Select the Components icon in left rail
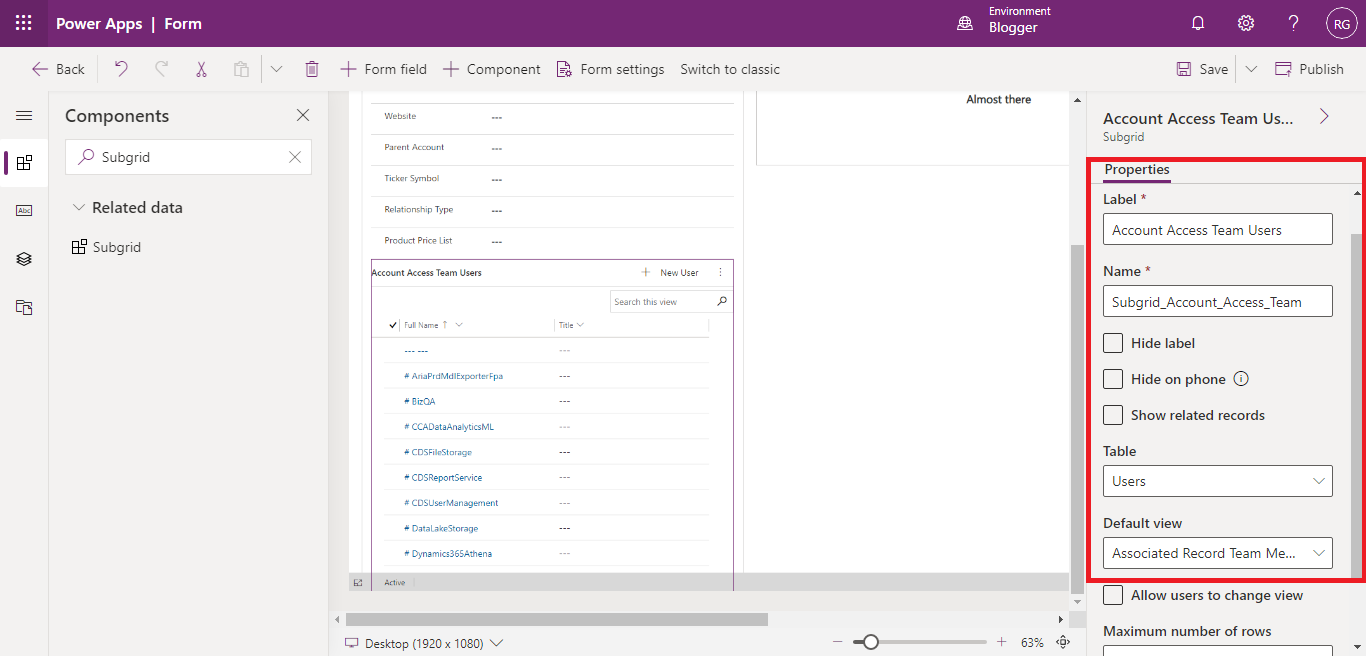The height and width of the screenshot is (656, 1366). [x=24, y=163]
